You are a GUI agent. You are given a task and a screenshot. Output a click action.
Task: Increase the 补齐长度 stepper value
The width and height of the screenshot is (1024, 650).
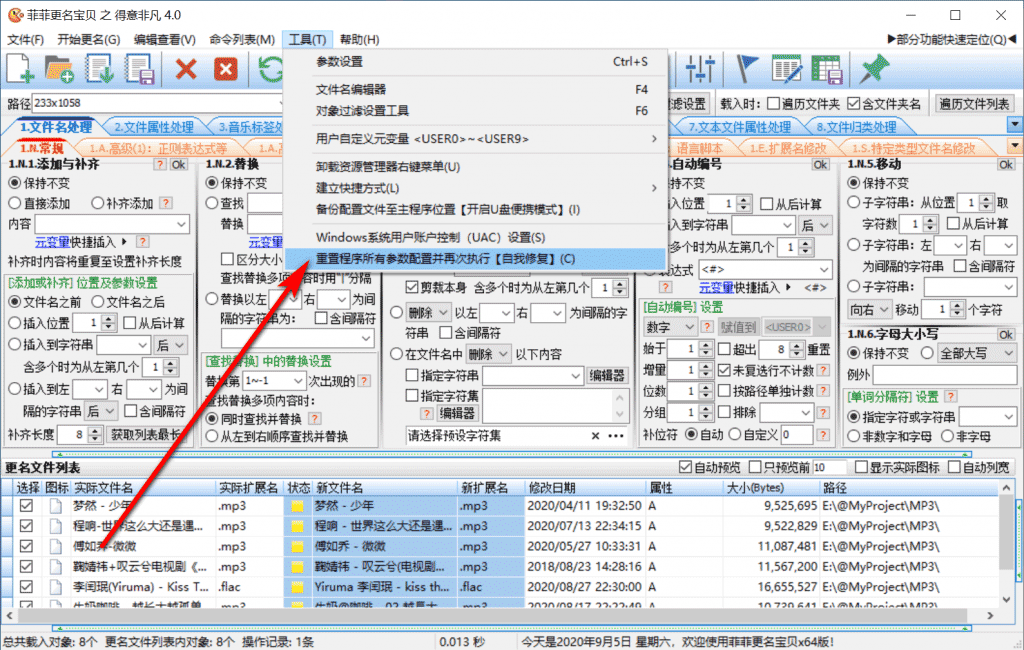[95, 431]
